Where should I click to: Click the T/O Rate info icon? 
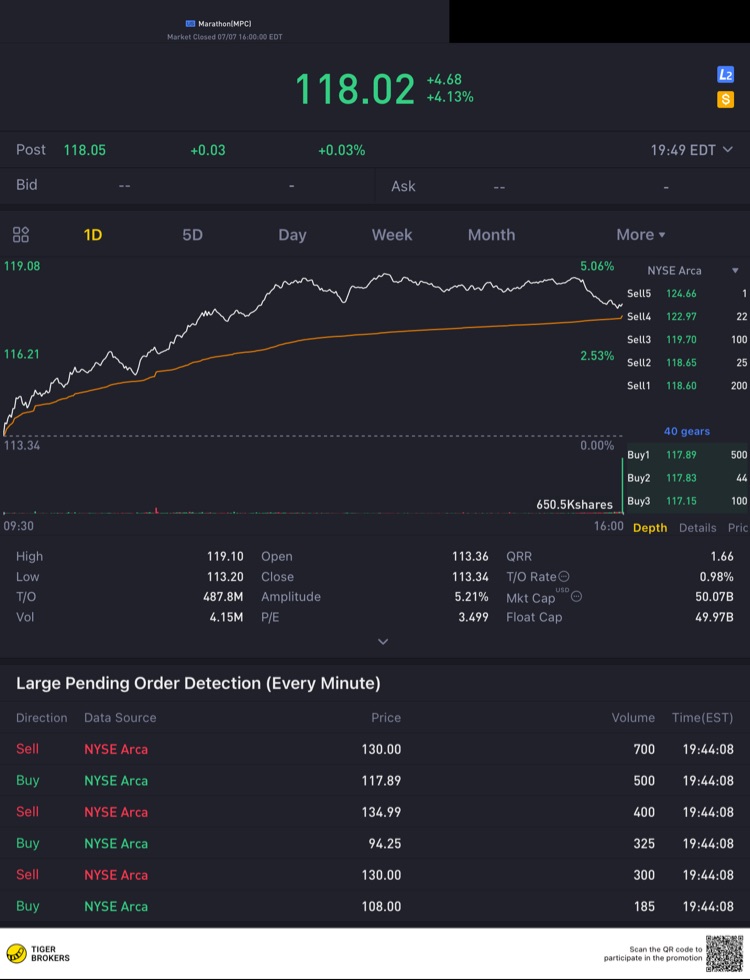pos(564,576)
